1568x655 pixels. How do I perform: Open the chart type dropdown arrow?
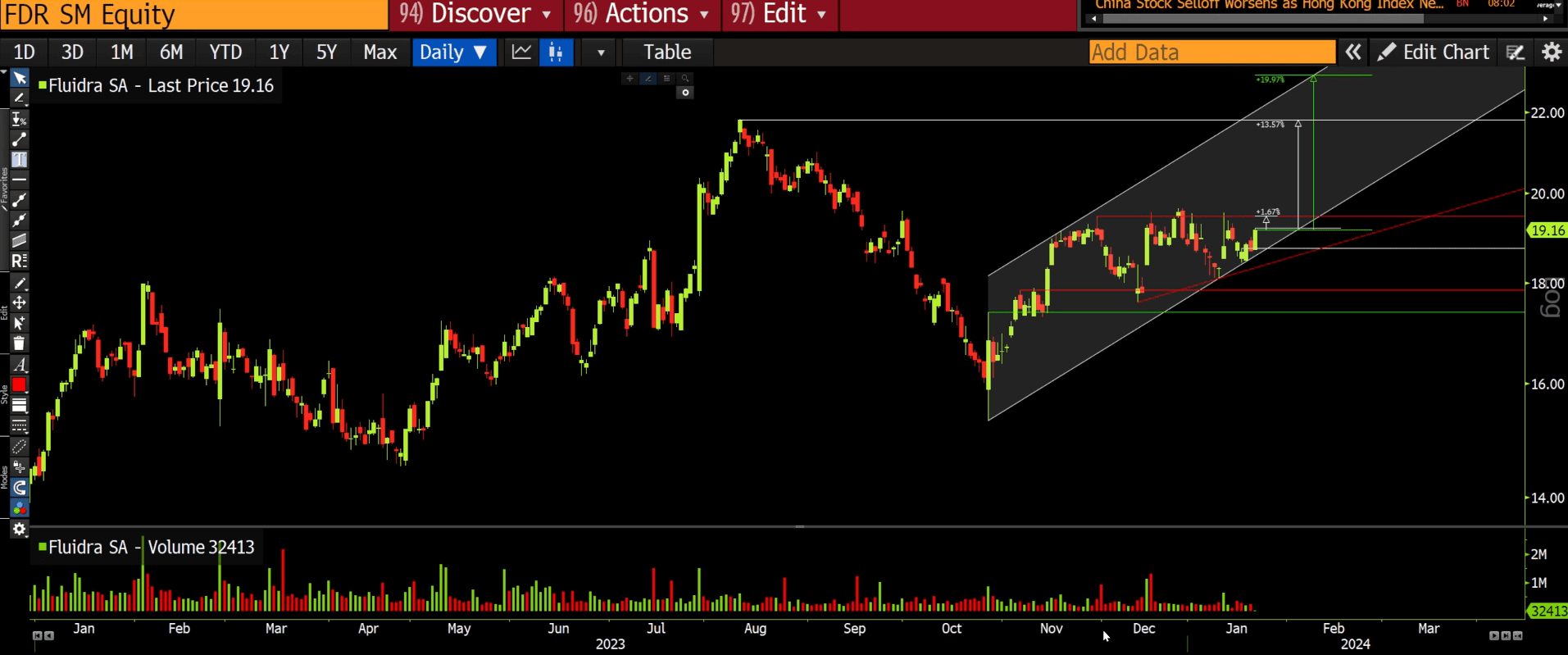pos(601,52)
